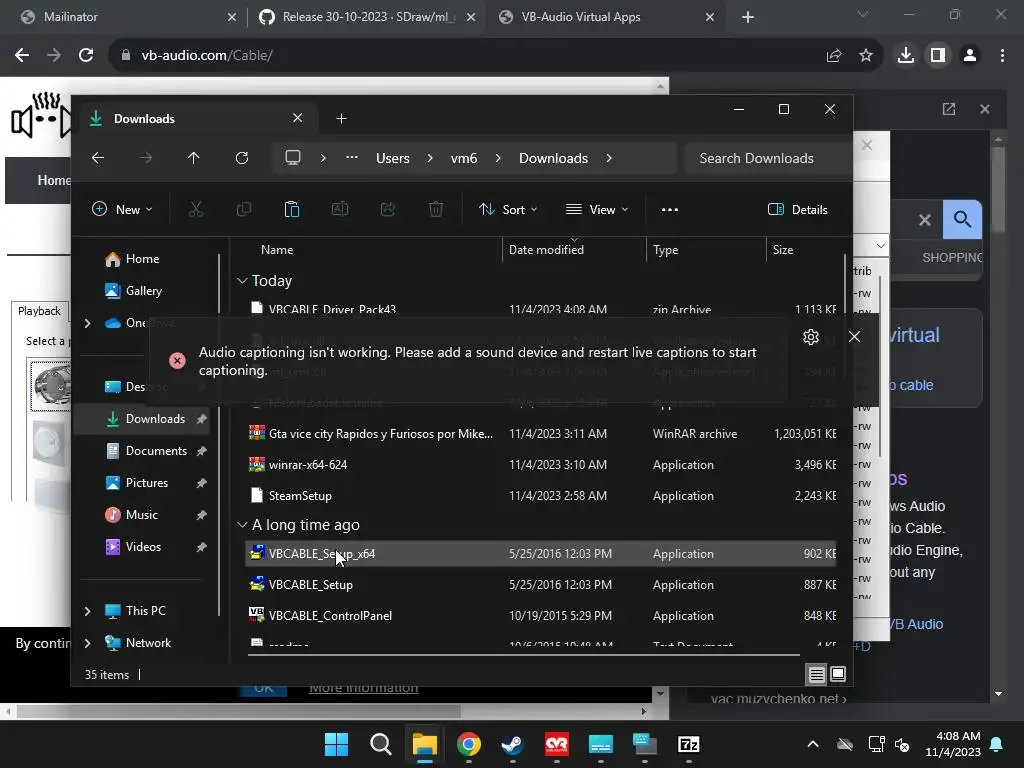Refresh the Downloads folder
The width and height of the screenshot is (1024, 768).
(x=242, y=158)
